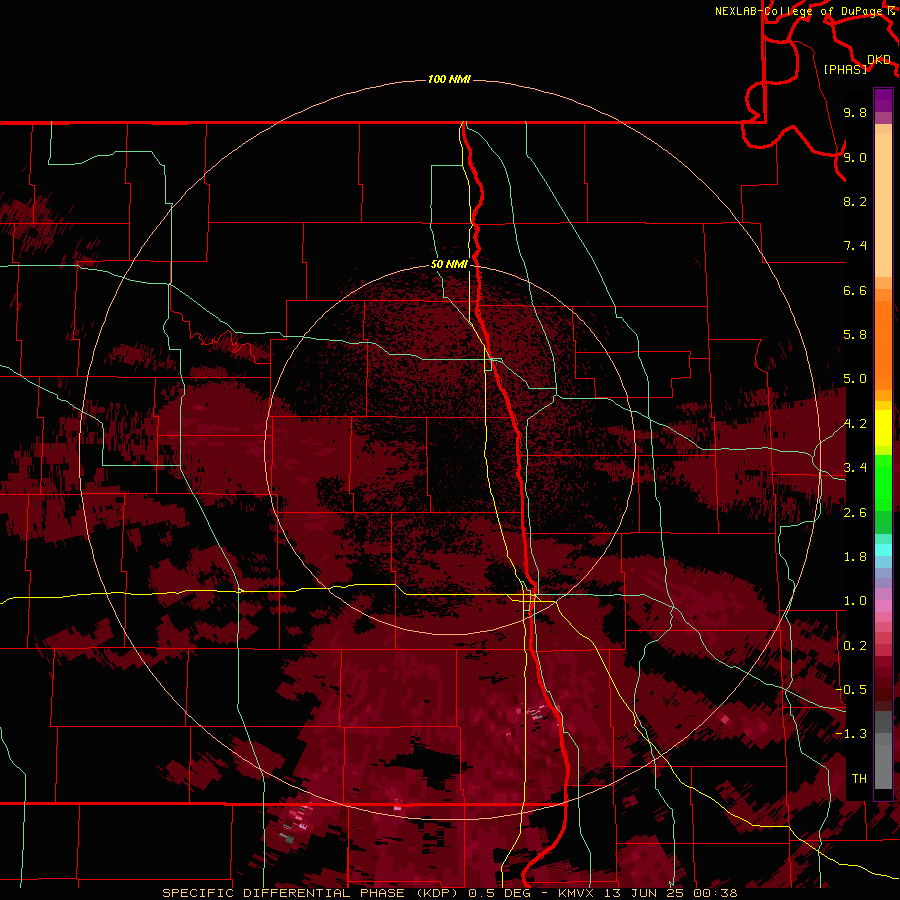900x900 pixels.
Task: Click the pink color bar segment near 1.0
Action: (x=883, y=606)
